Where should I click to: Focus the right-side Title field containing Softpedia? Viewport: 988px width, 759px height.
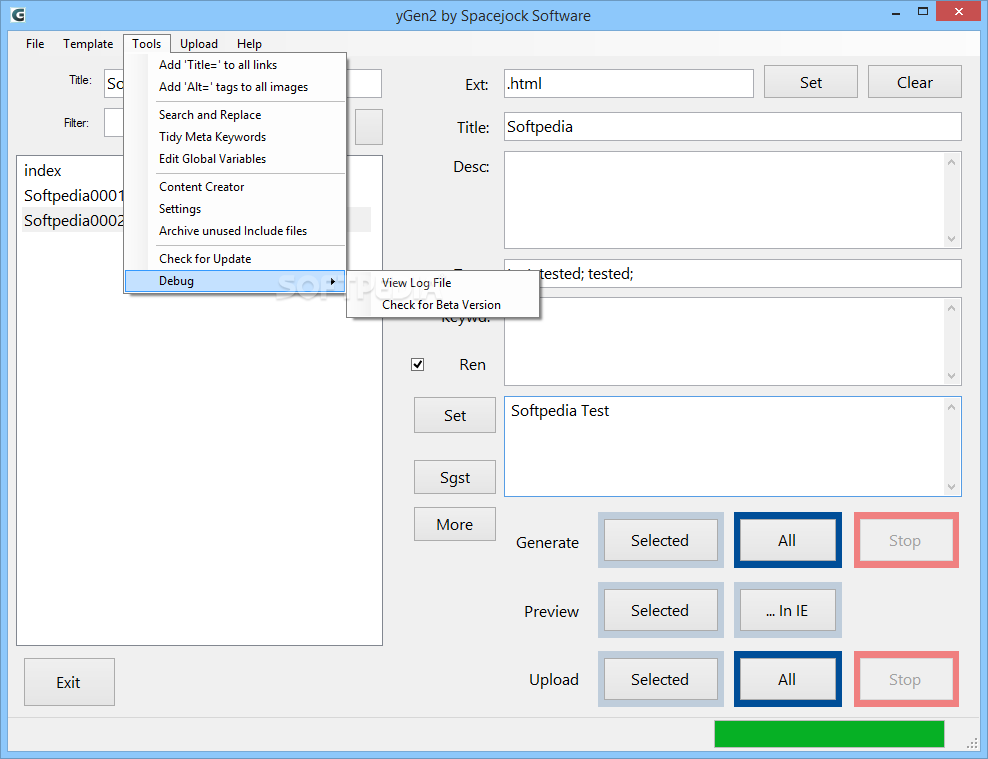732,127
